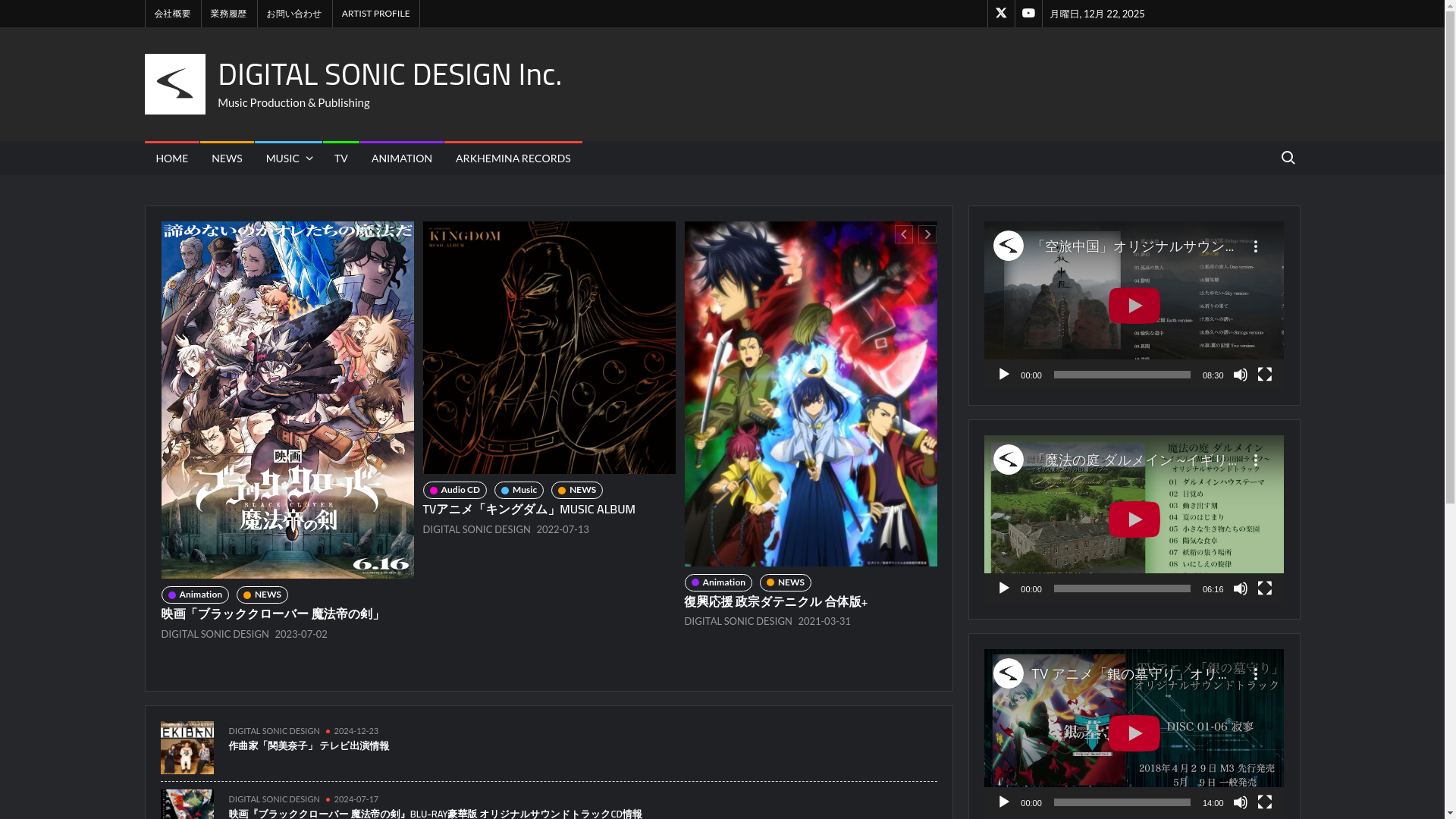
Task: Go to next carousel slide
Action: pyautogui.click(x=927, y=234)
